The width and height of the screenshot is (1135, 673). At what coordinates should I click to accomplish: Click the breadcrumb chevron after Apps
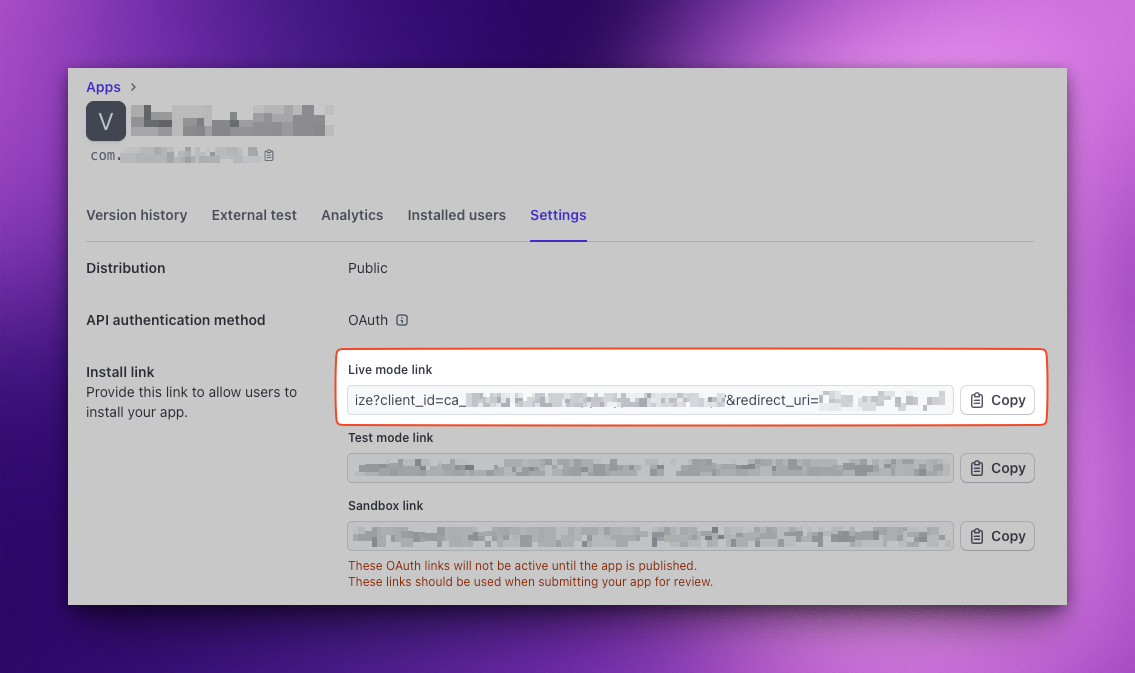click(133, 87)
